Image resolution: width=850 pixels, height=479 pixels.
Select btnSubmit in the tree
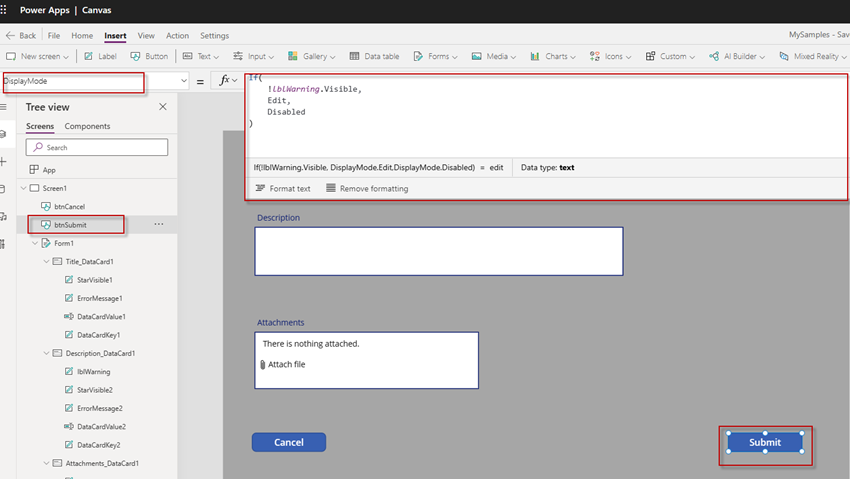(70, 225)
